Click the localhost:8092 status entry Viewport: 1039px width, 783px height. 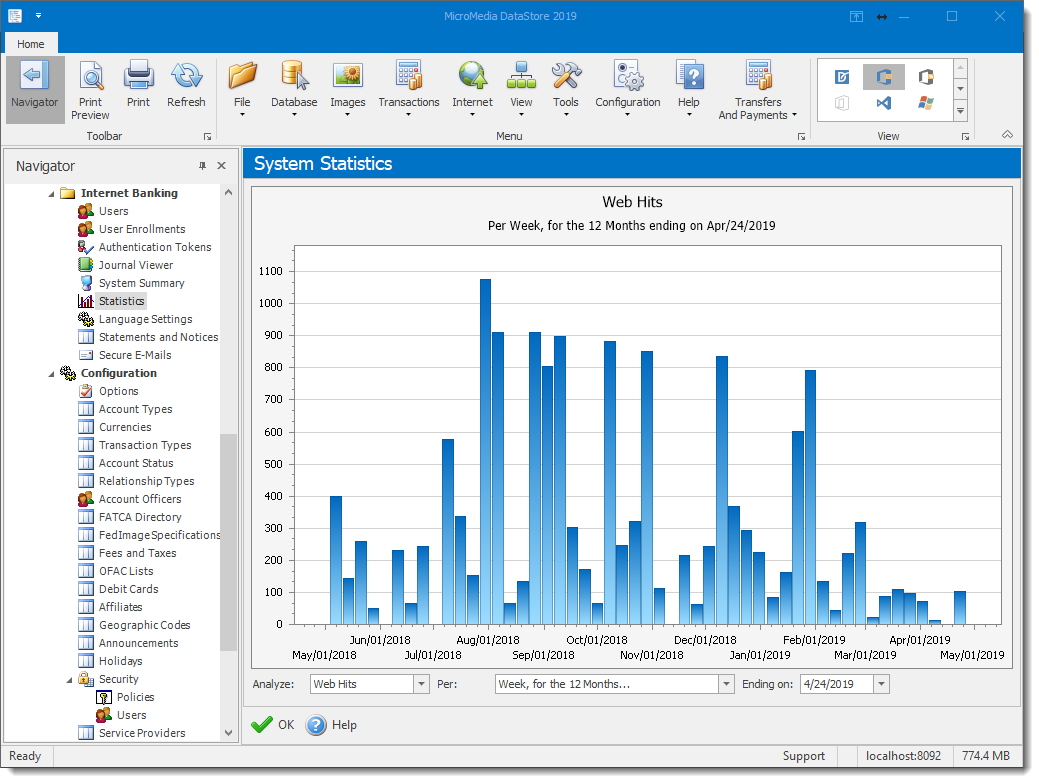click(903, 756)
